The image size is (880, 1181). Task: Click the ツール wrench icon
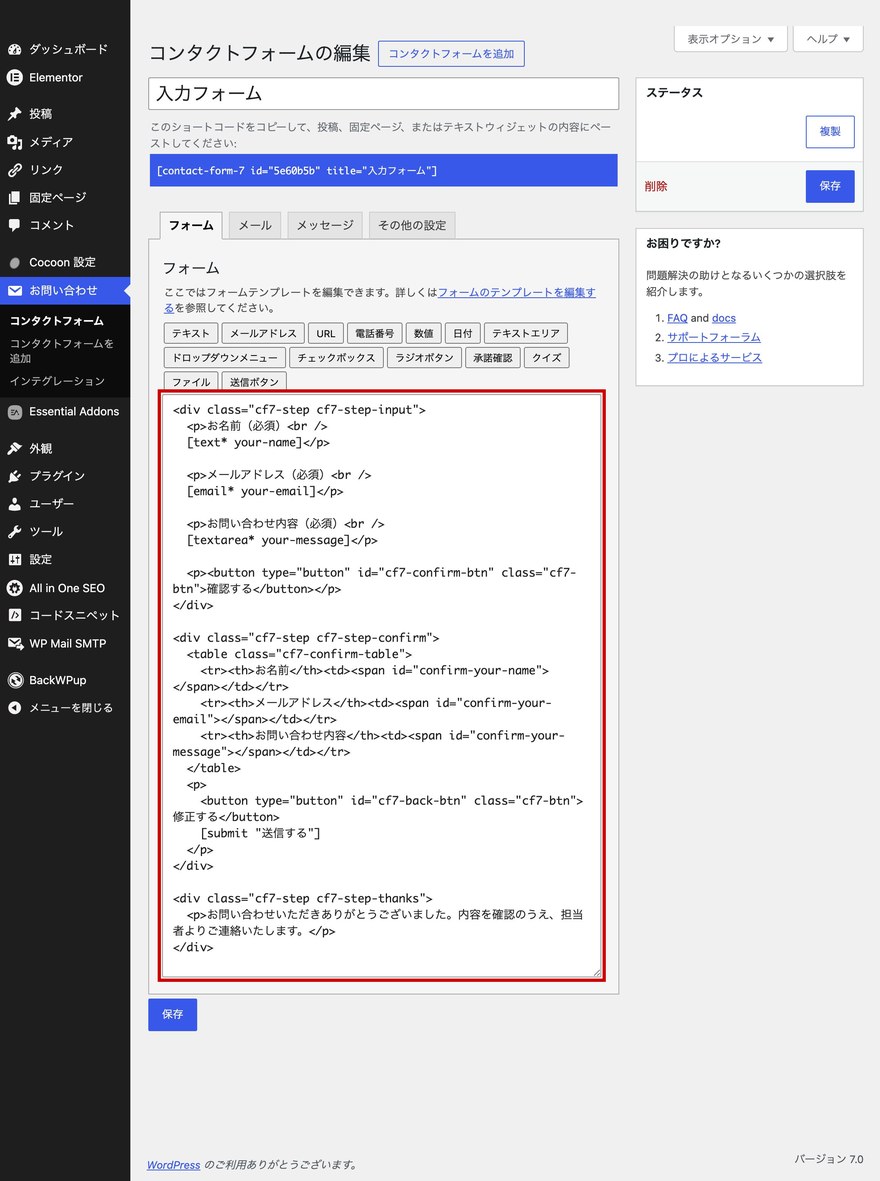[14, 532]
